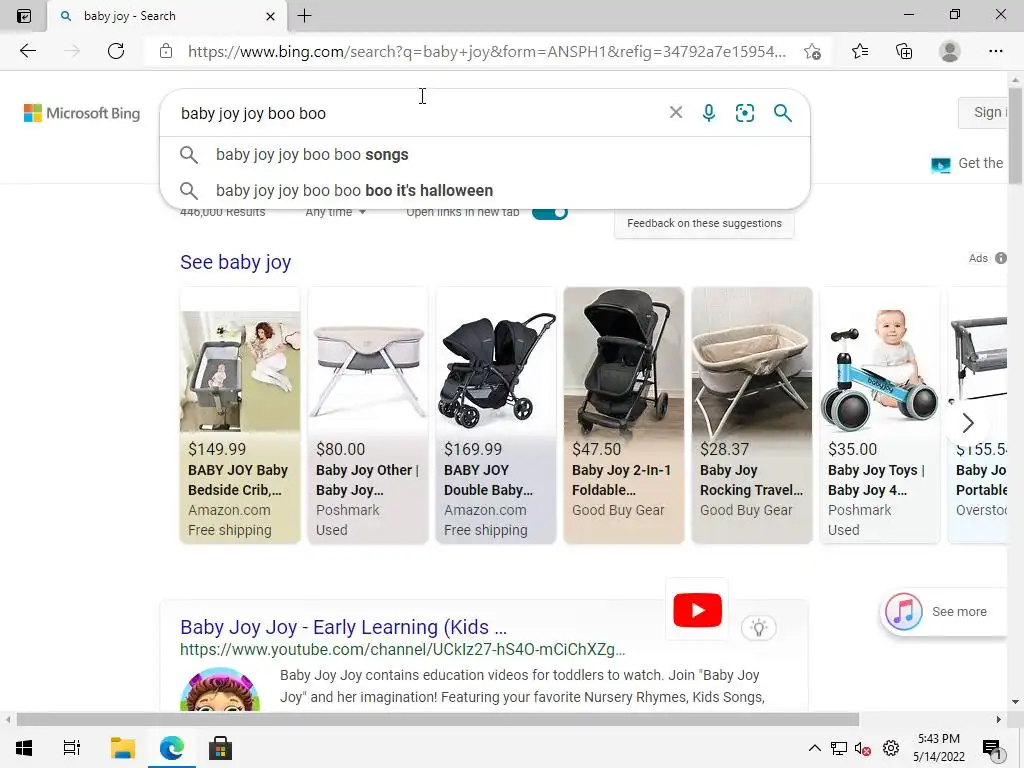Open the $28.37 Rocking Travel product
Image resolution: width=1024 pixels, height=768 pixels.
tap(752, 415)
